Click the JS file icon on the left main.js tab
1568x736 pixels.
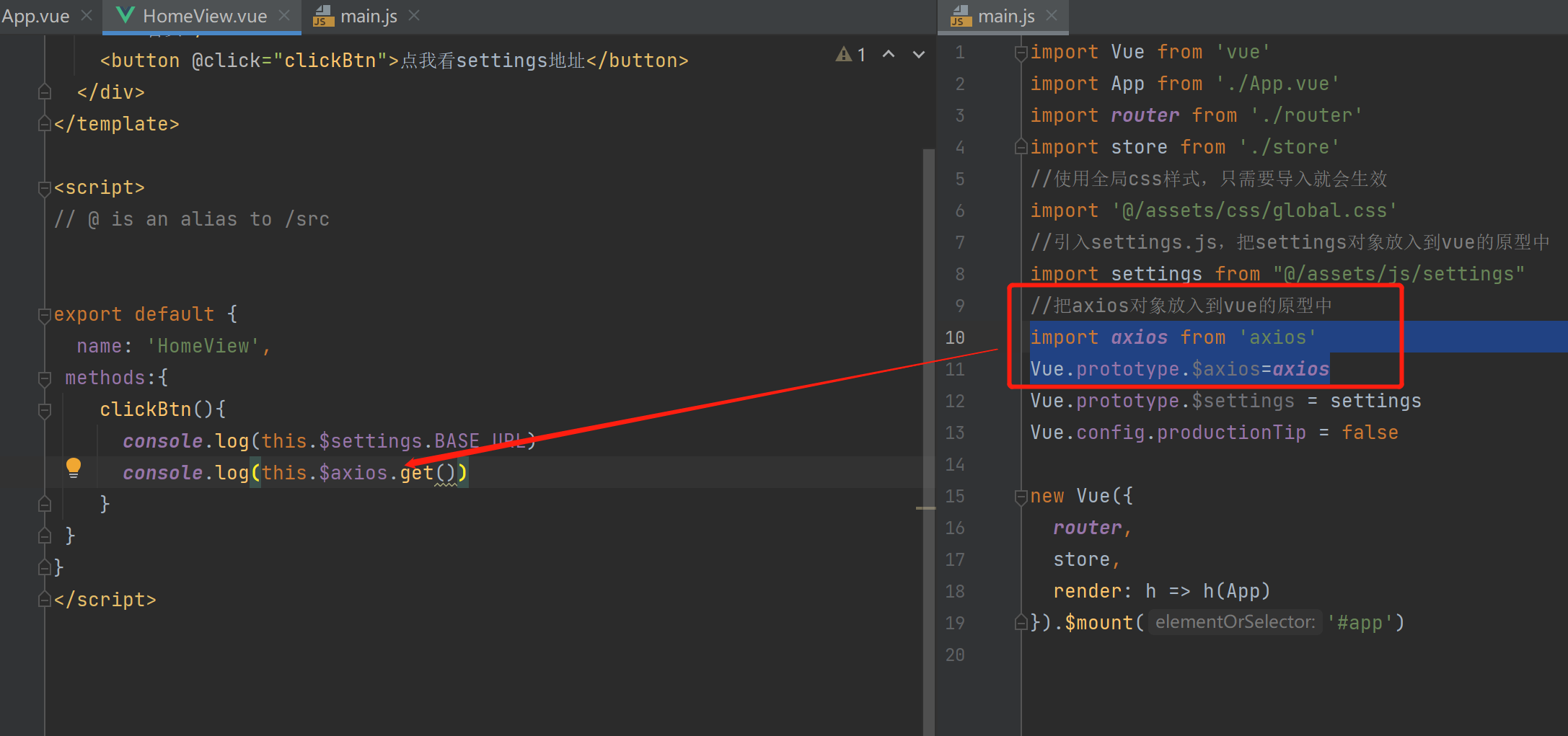tap(322, 16)
